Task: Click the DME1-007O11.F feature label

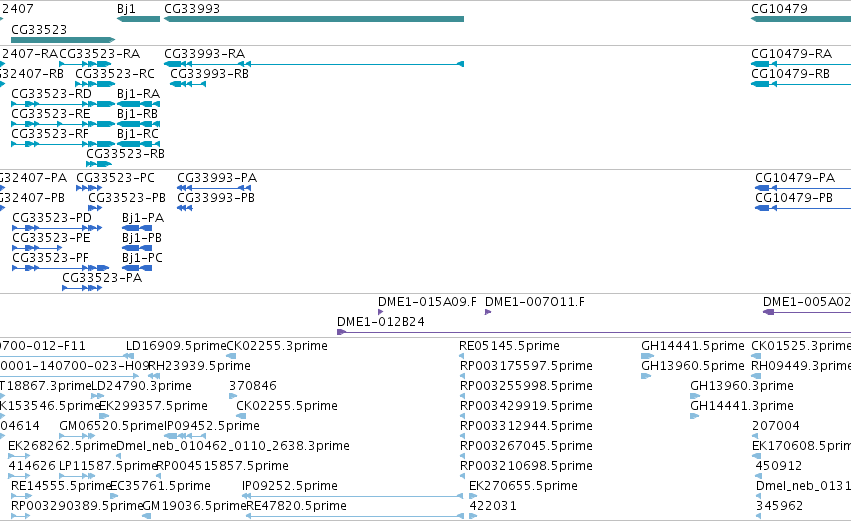Action: click(535, 302)
